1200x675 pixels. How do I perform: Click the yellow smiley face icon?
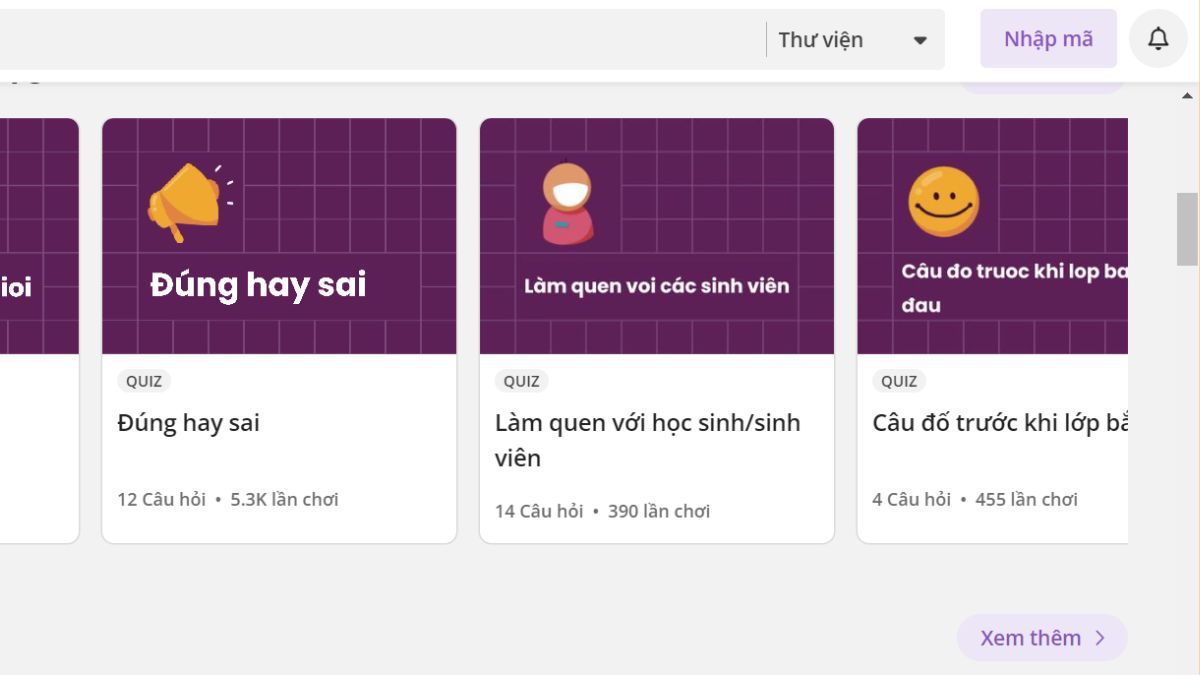point(943,202)
